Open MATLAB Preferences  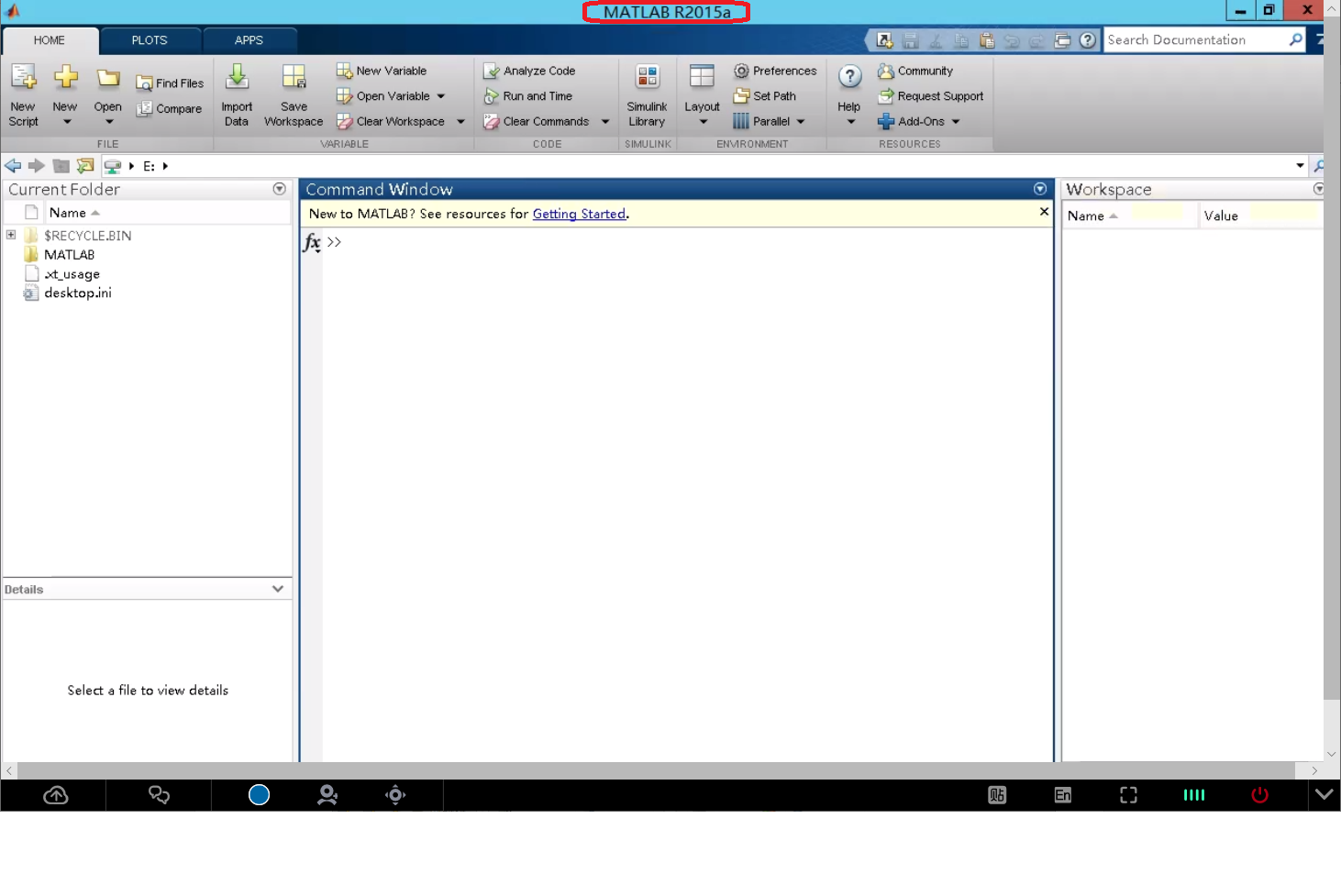tap(775, 71)
